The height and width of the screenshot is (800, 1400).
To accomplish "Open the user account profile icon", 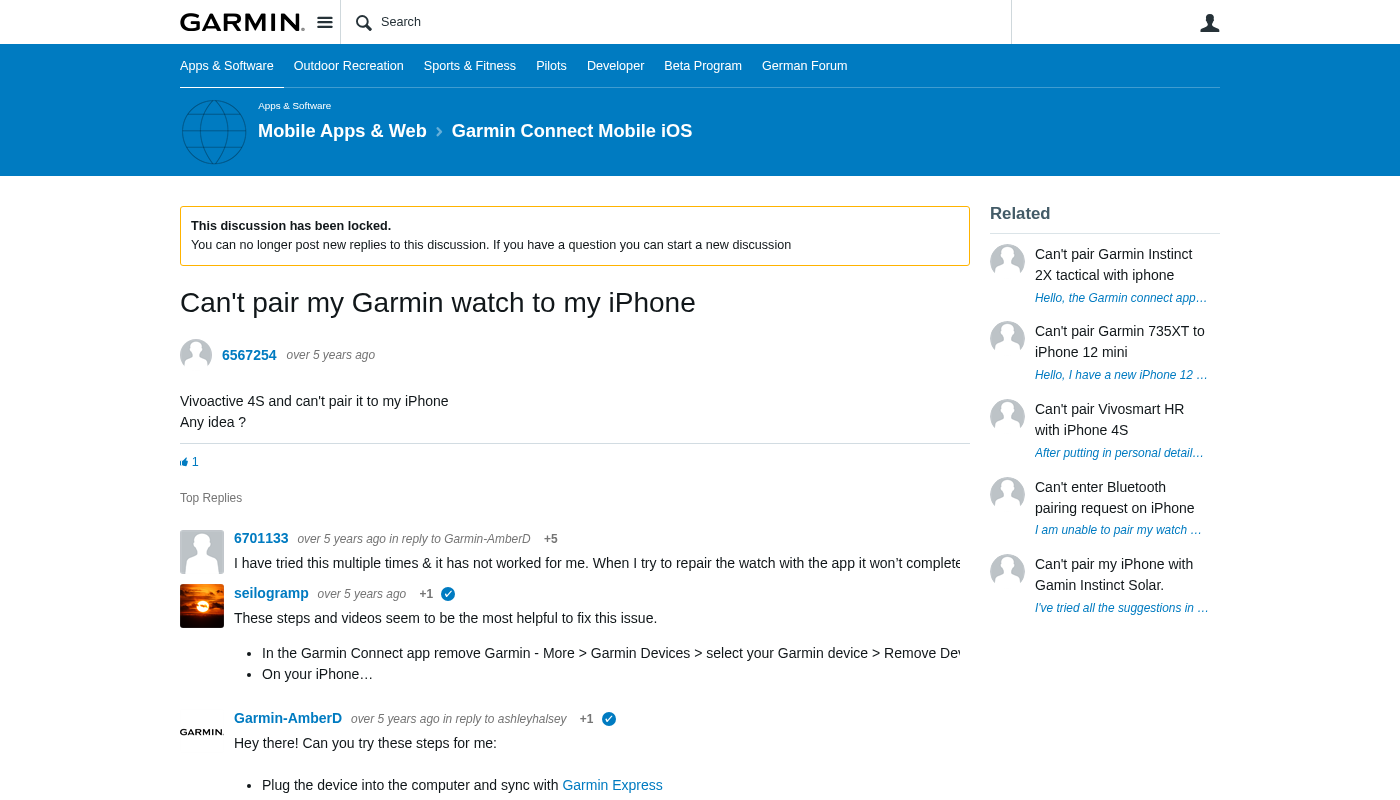I will (1209, 23).
